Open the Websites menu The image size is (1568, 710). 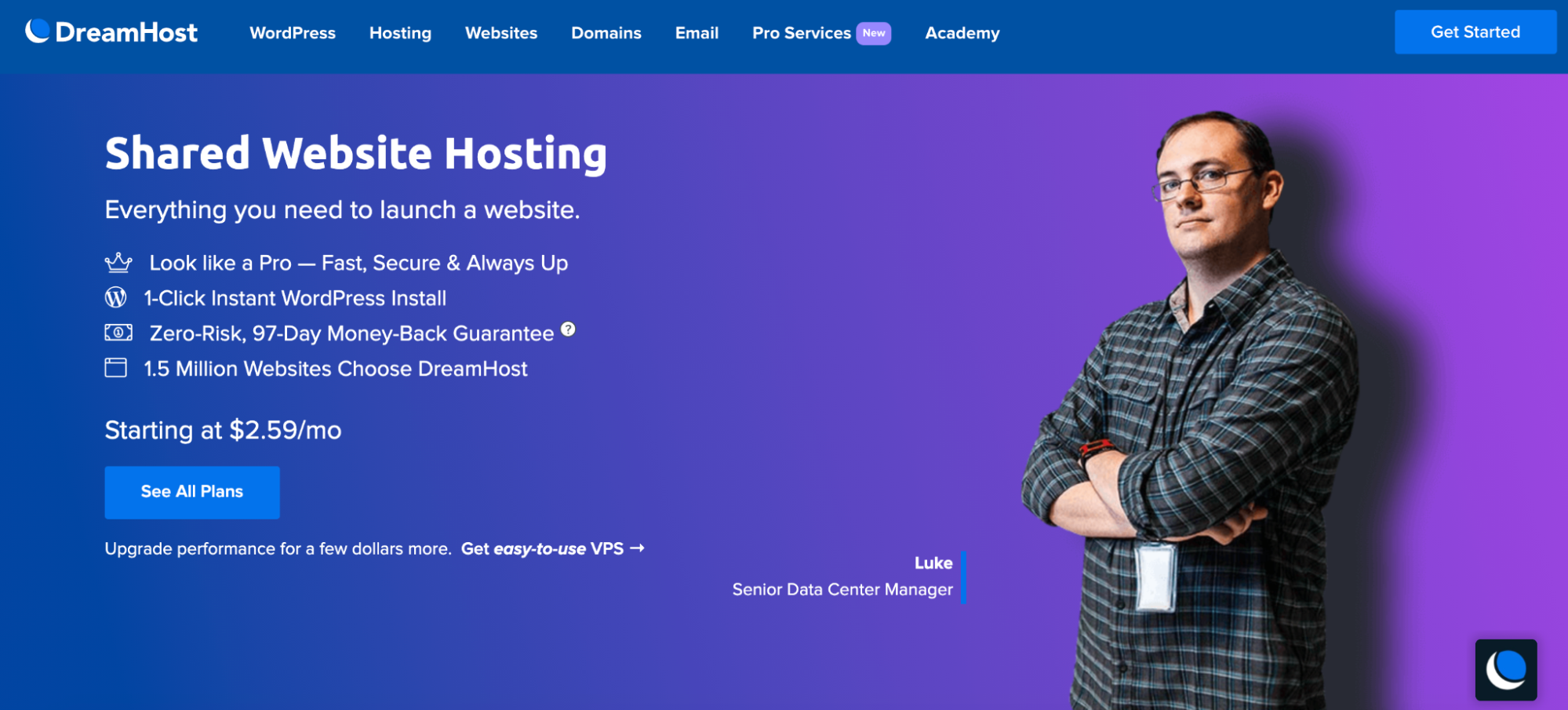coord(501,33)
